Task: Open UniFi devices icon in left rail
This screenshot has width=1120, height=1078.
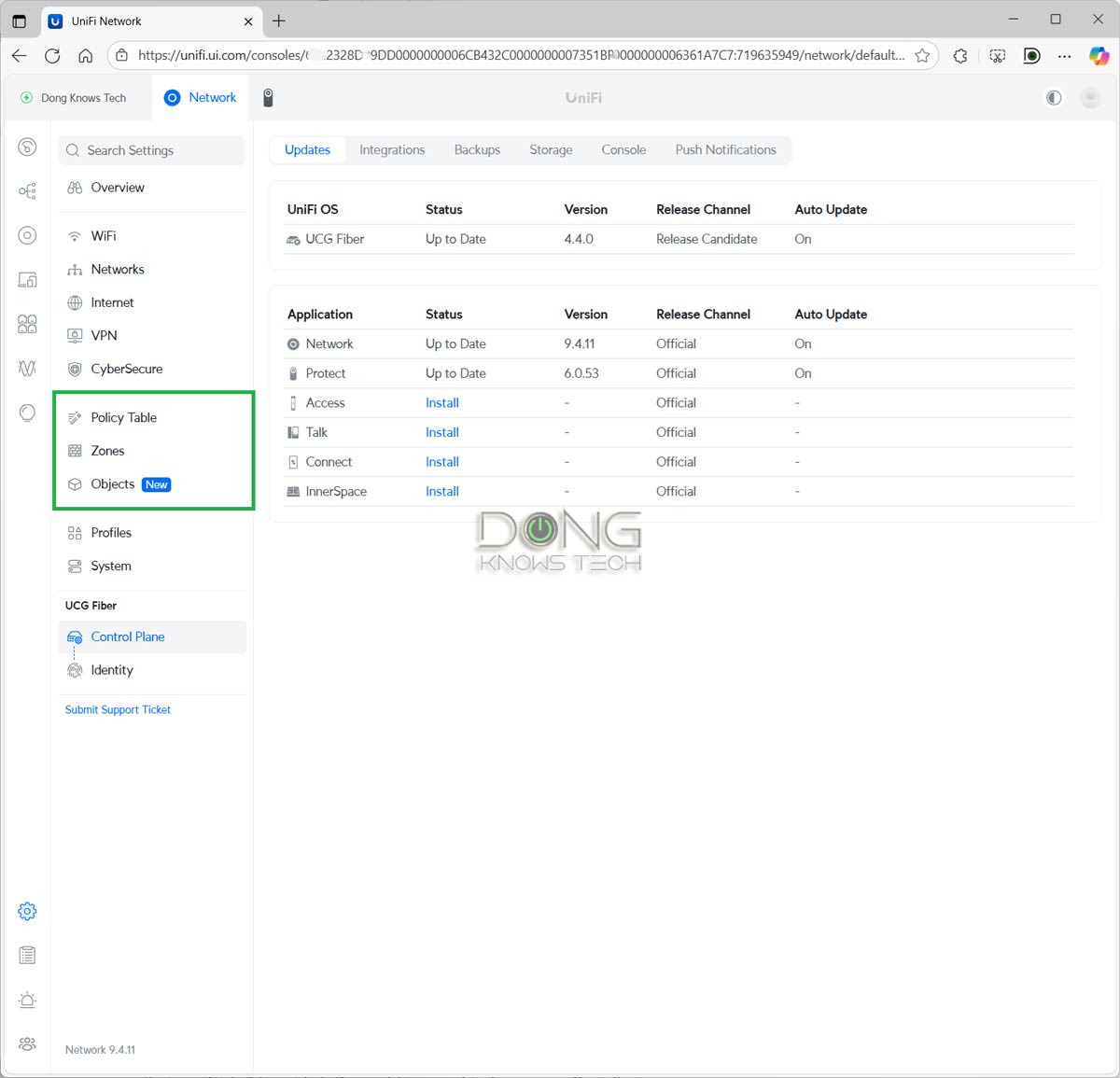Action: [28, 235]
